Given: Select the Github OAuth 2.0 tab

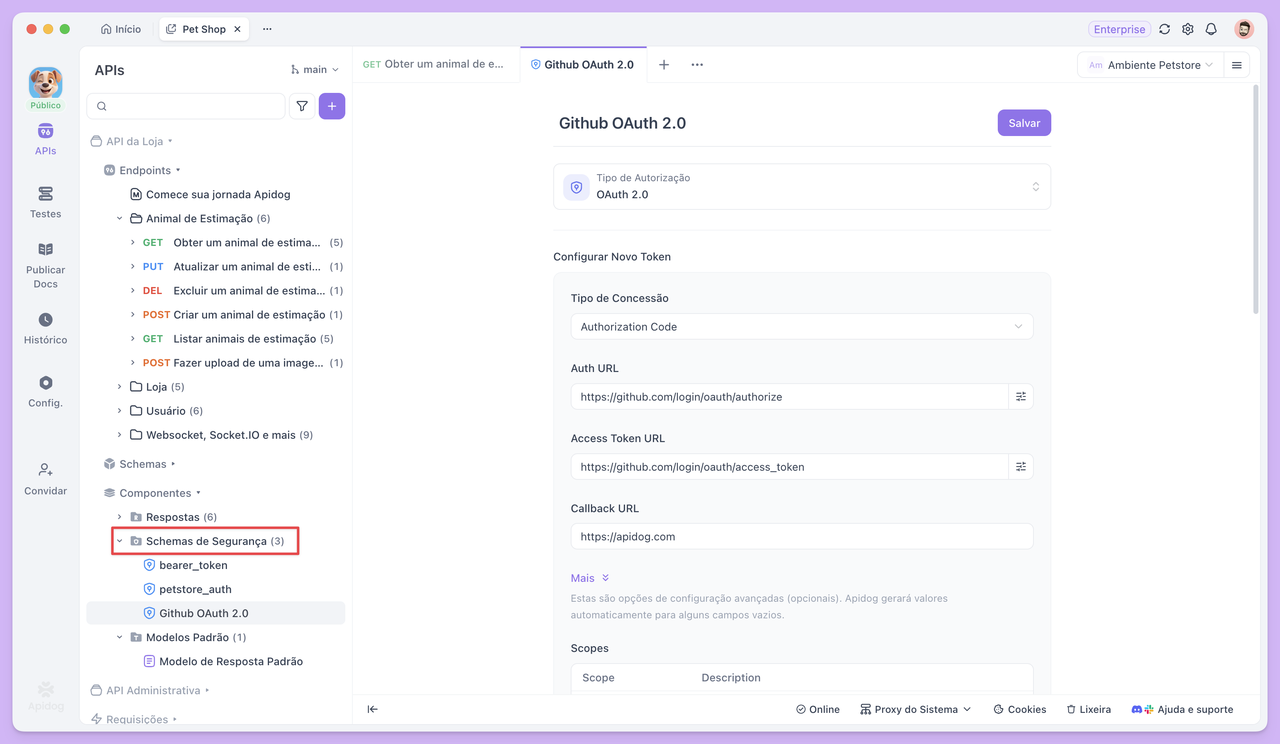Looking at the screenshot, I should click(583, 65).
